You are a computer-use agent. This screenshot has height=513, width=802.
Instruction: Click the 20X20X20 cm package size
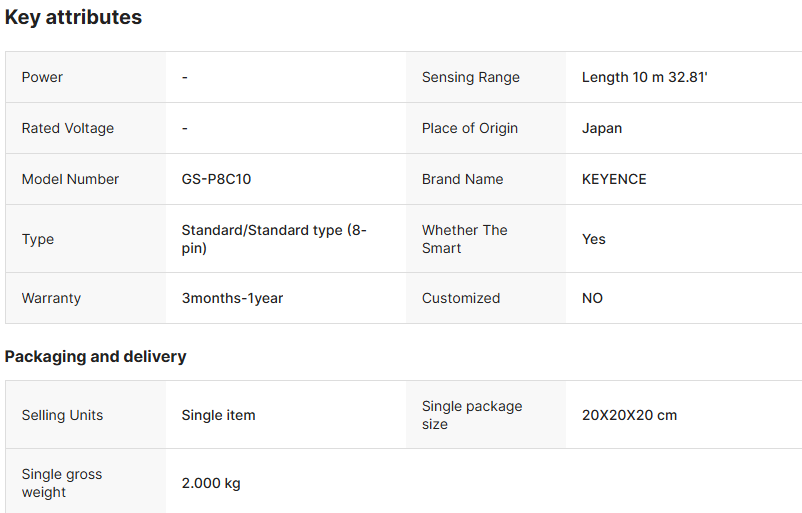(629, 415)
